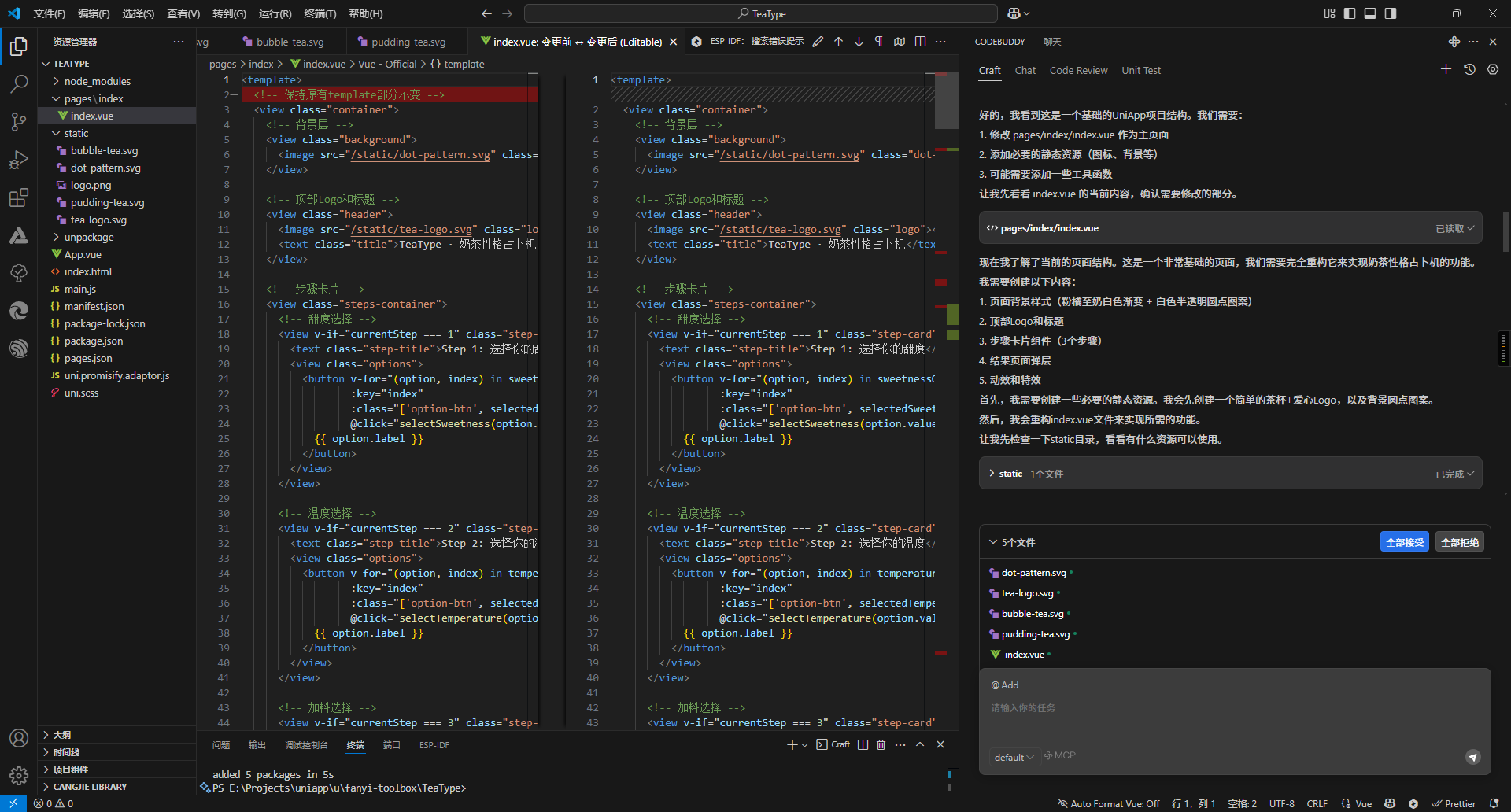Open the default model dropdown
The height and width of the screenshot is (812, 1511).
click(1014, 757)
